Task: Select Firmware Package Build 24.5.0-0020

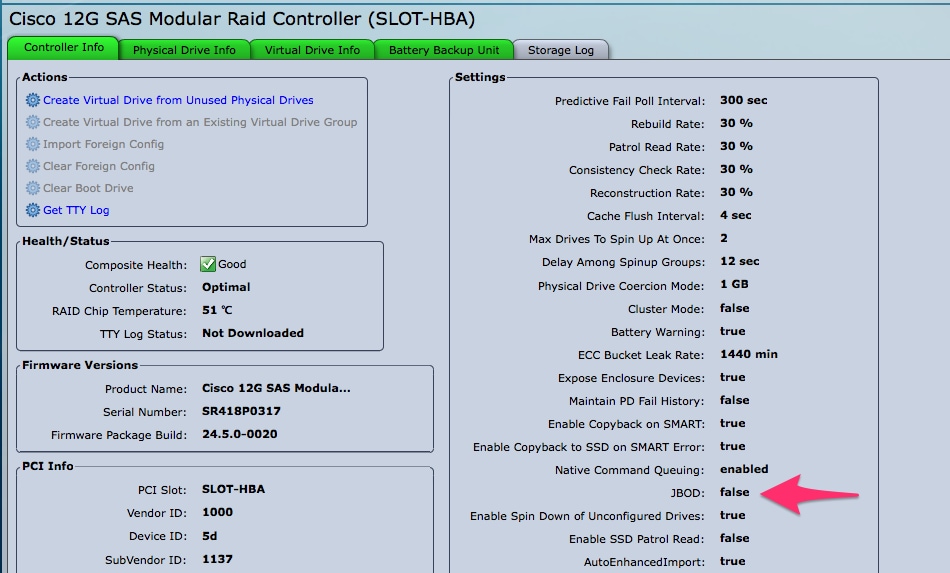Action: click(x=239, y=434)
